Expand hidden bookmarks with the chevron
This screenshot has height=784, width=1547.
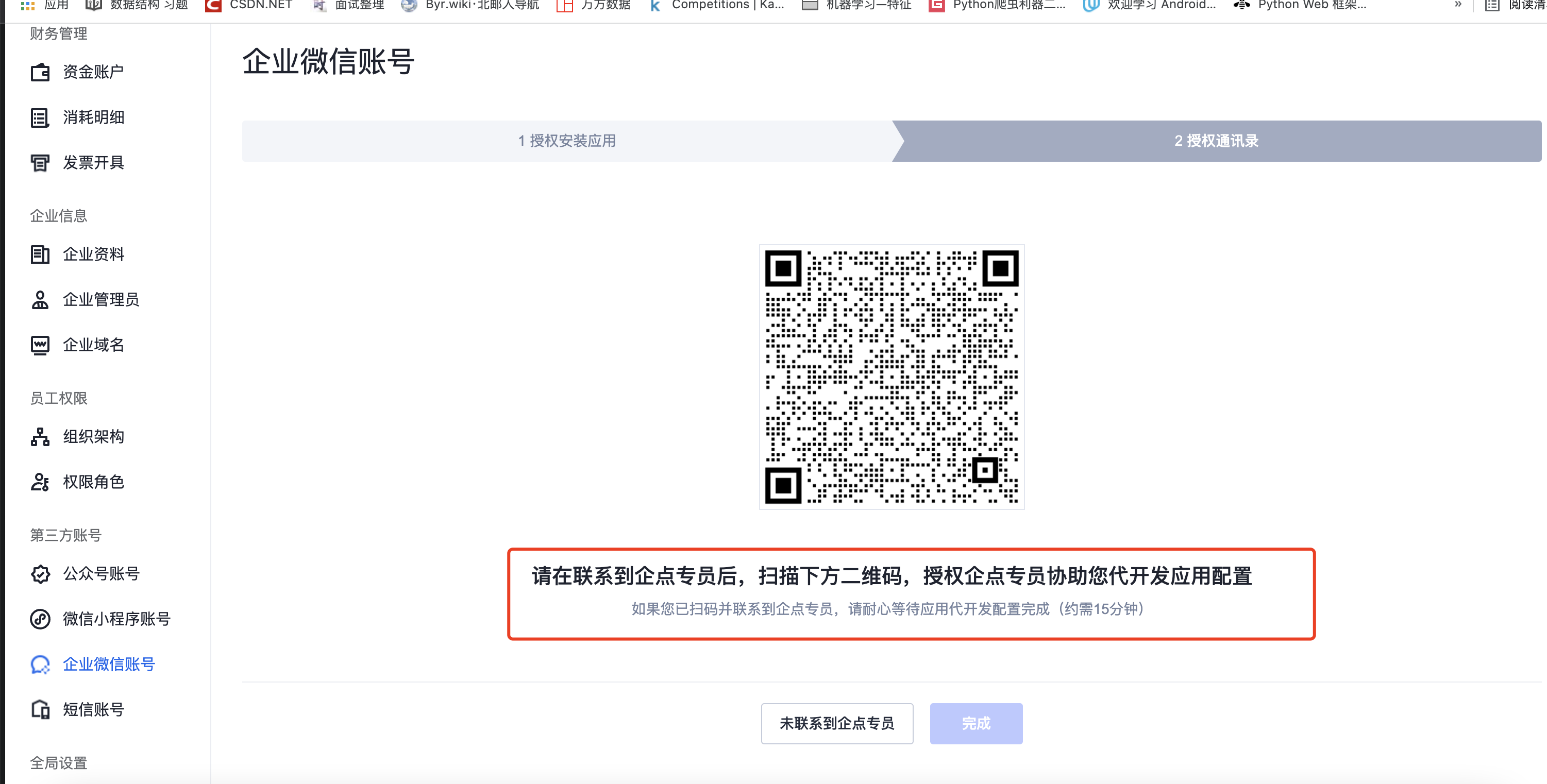(x=1458, y=5)
